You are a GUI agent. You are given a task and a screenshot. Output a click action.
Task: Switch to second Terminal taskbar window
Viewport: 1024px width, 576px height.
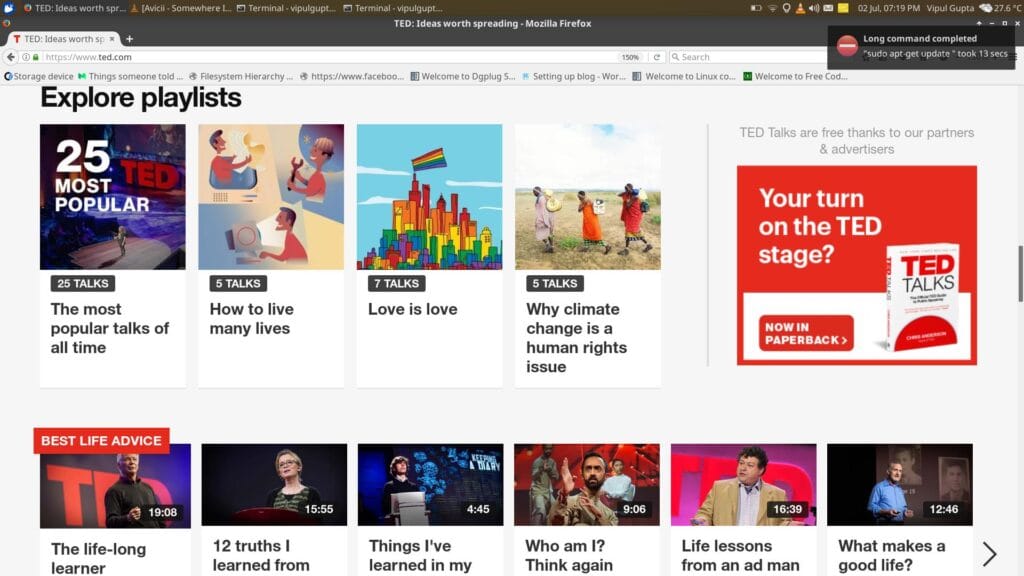(x=393, y=8)
